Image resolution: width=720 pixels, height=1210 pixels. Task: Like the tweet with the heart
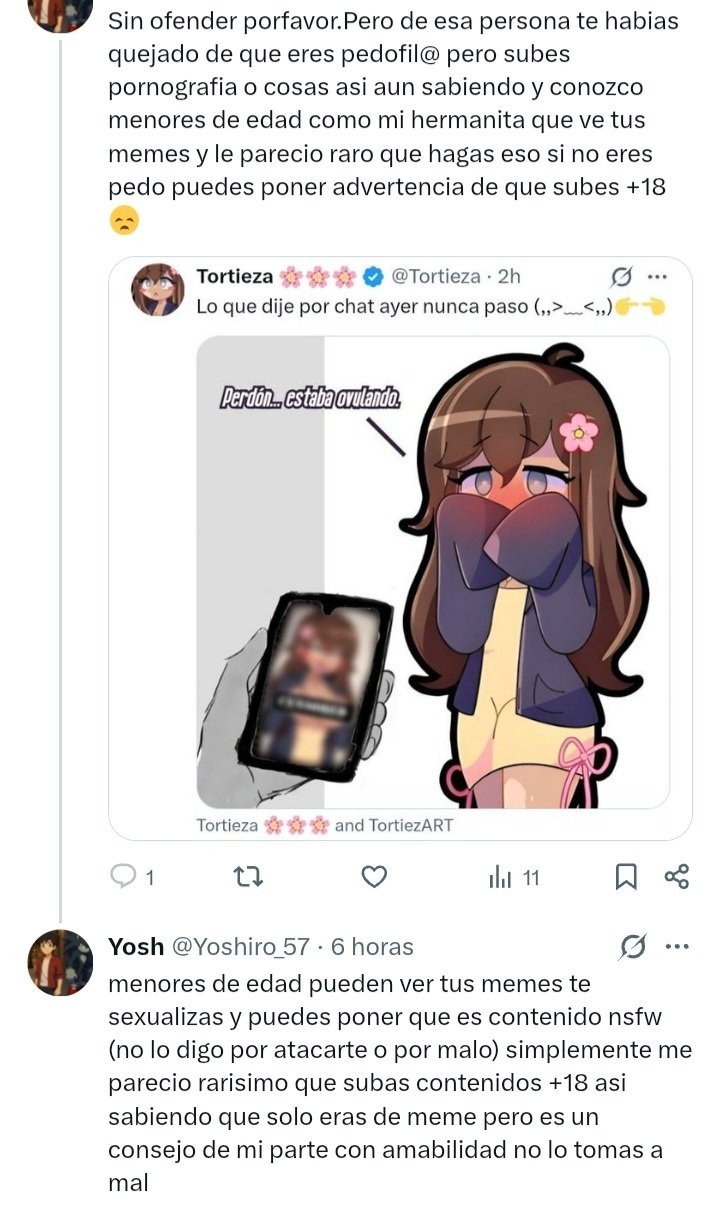coord(373,877)
